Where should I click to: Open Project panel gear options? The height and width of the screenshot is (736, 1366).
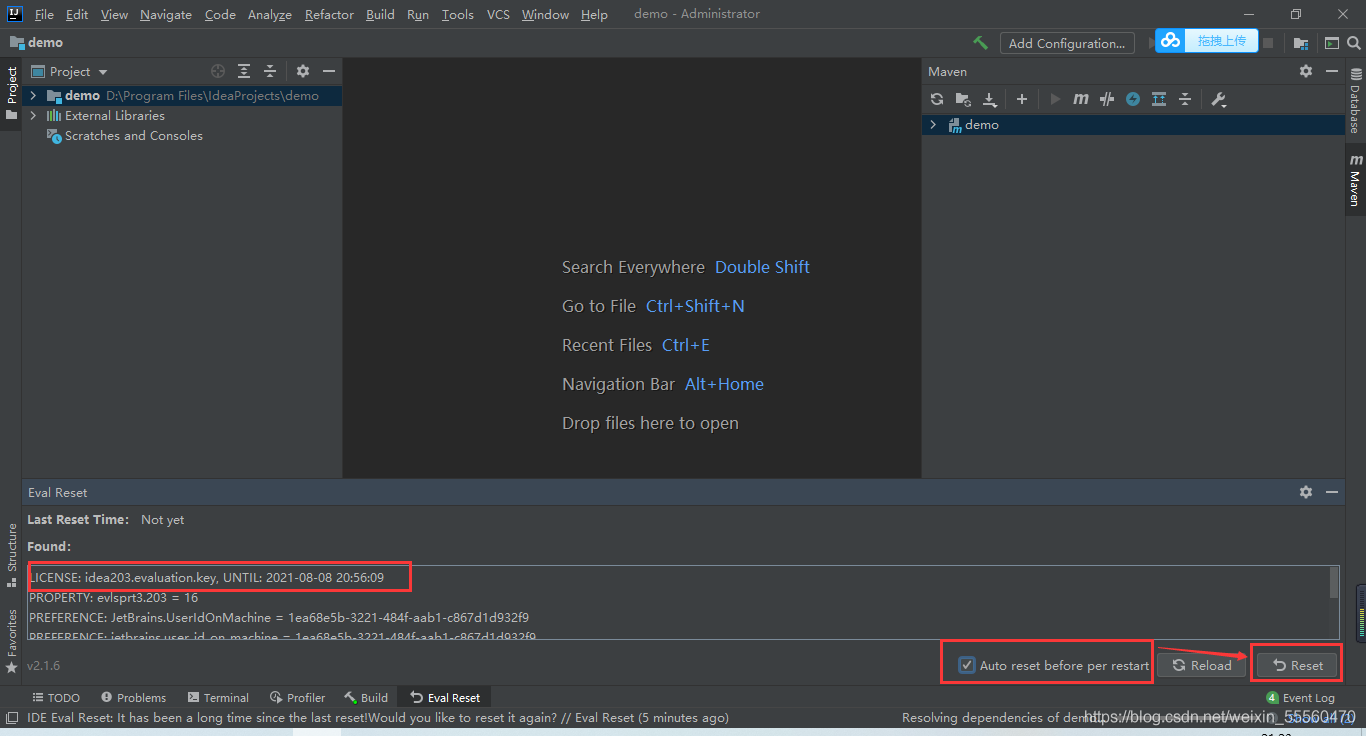click(303, 71)
